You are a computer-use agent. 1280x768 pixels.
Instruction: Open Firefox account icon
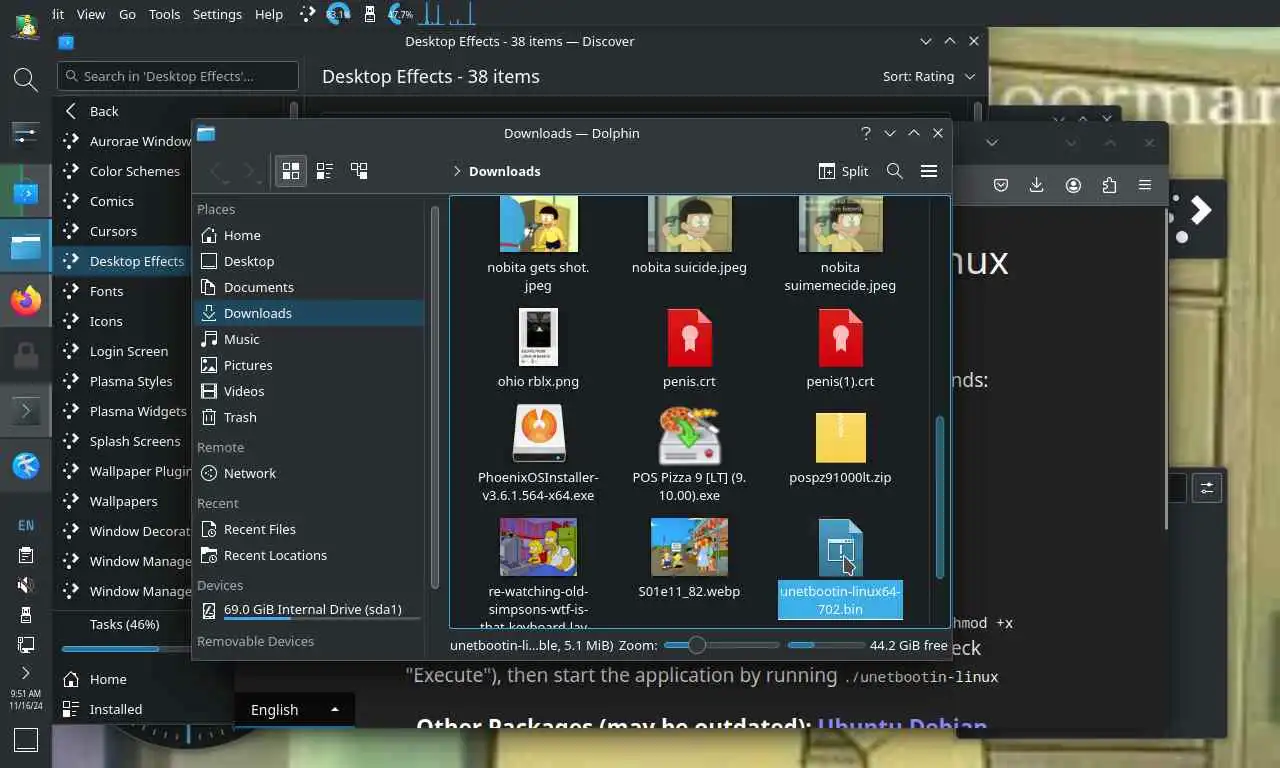coord(1073,185)
